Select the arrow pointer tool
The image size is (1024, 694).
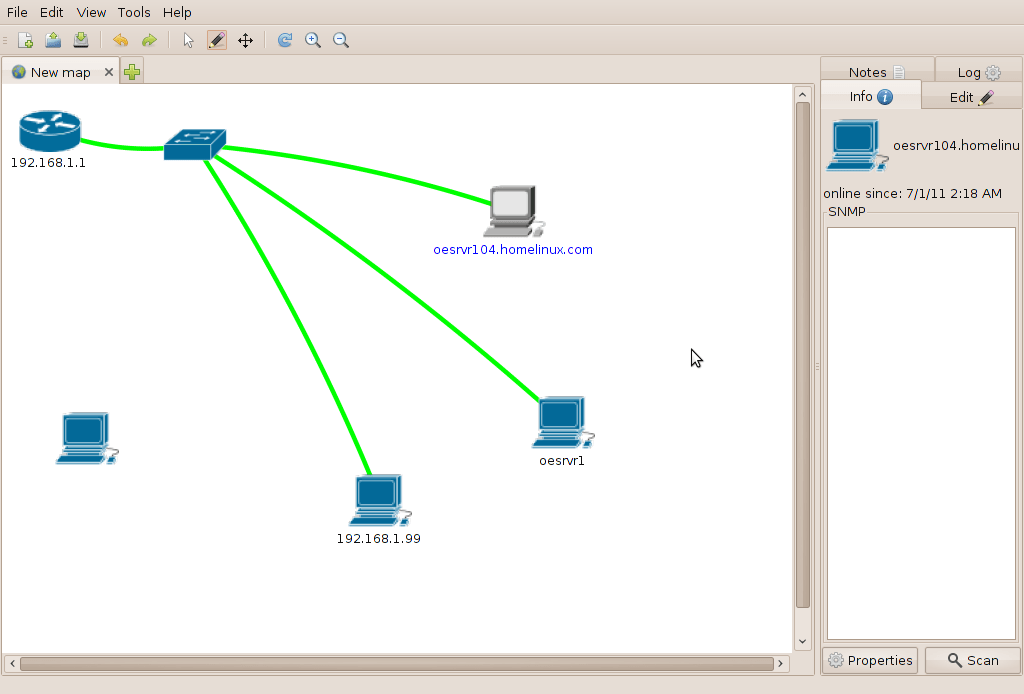[186, 40]
